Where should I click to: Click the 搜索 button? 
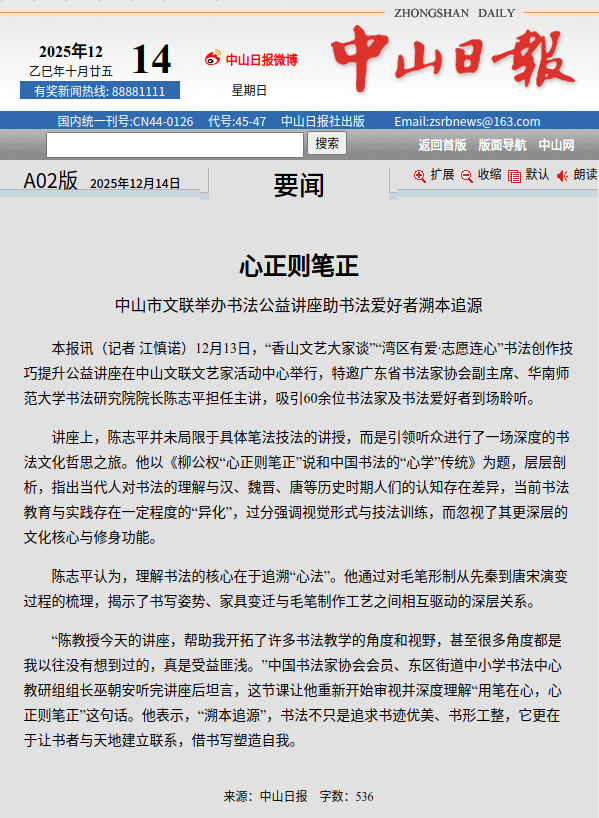327,143
